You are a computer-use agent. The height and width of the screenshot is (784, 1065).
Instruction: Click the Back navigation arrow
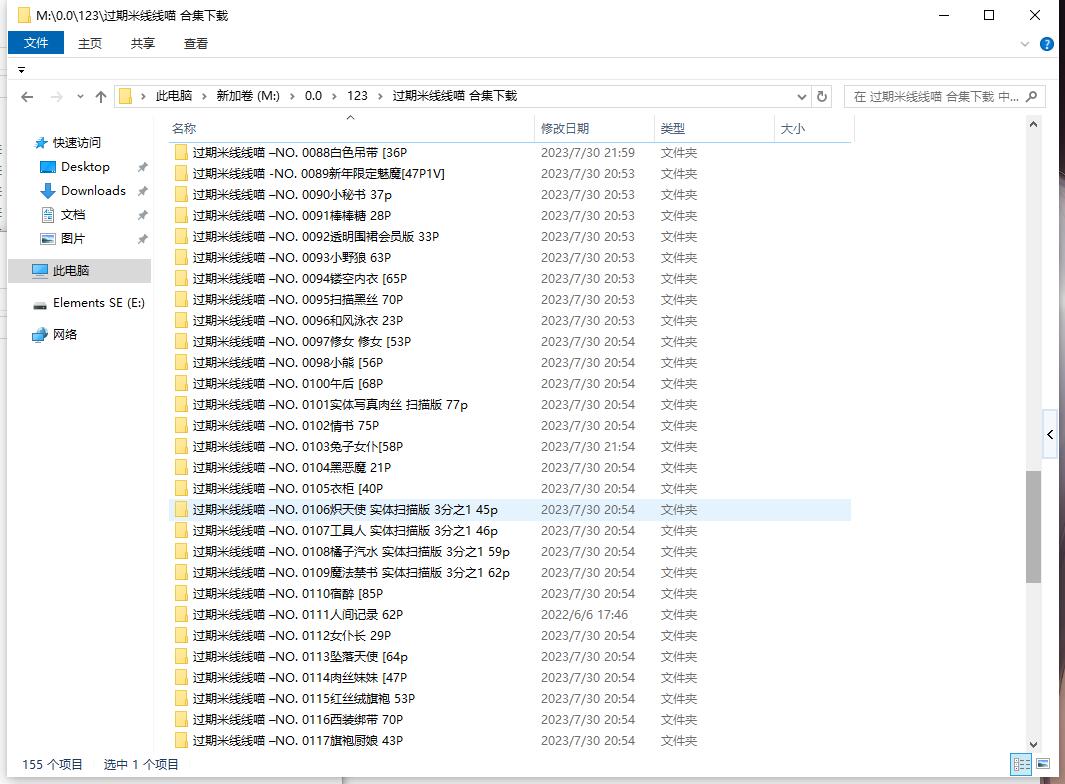[x=27, y=97]
